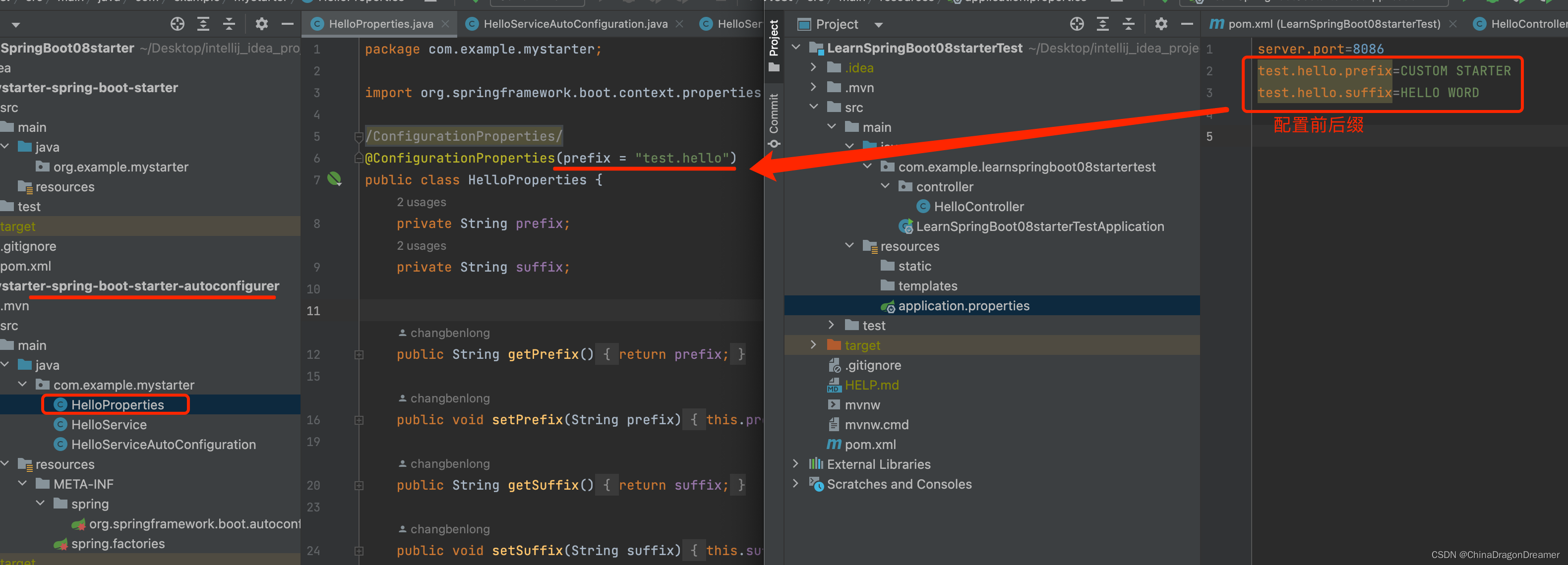Viewport: 1568px width, 565px height.
Task: Expand External Libraries node
Action: tap(795, 464)
